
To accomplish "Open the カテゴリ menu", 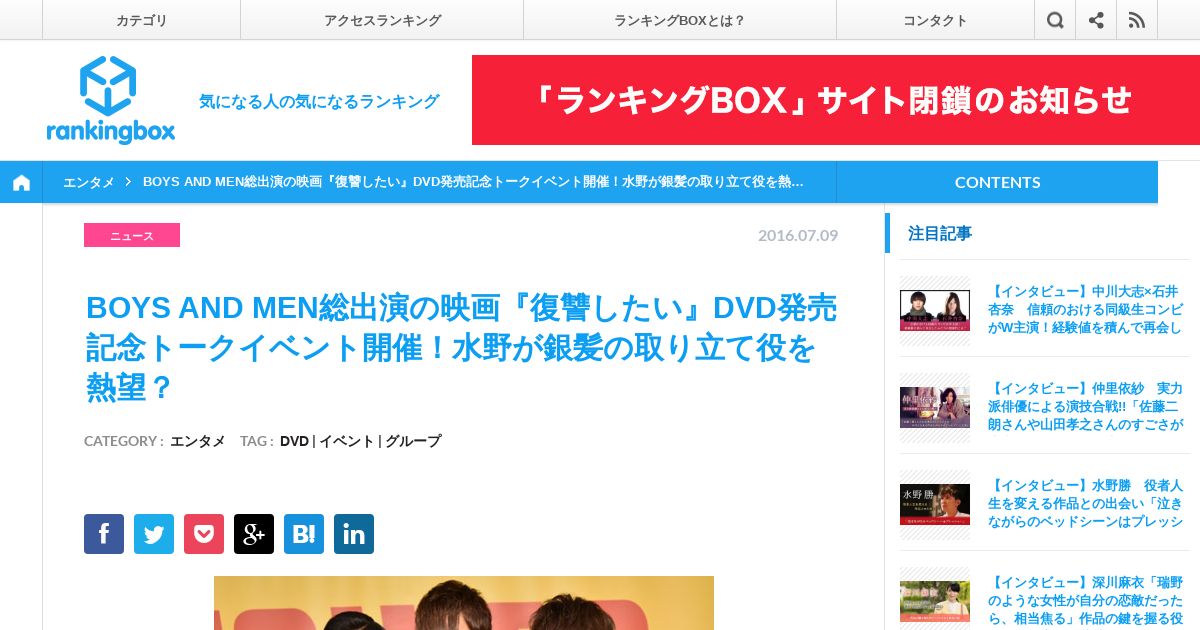I will pyautogui.click(x=141, y=20).
